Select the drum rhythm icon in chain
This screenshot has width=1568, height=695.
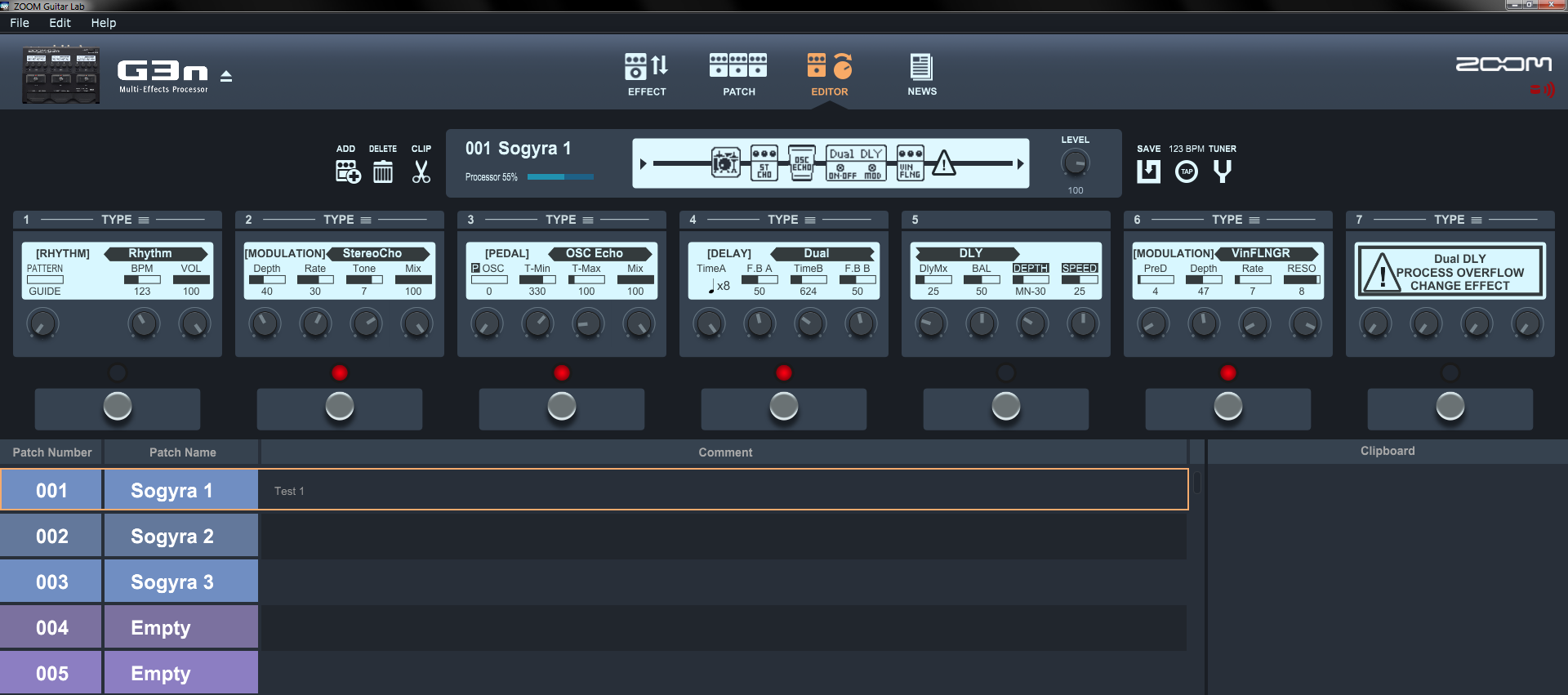click(725, 163)
